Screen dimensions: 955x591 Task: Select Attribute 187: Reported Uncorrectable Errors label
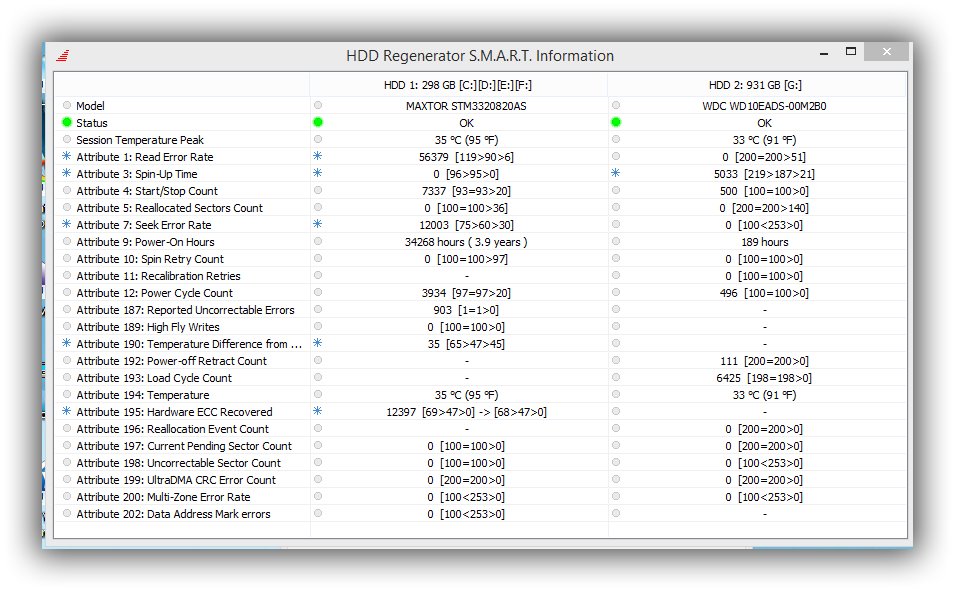[185, 311]
